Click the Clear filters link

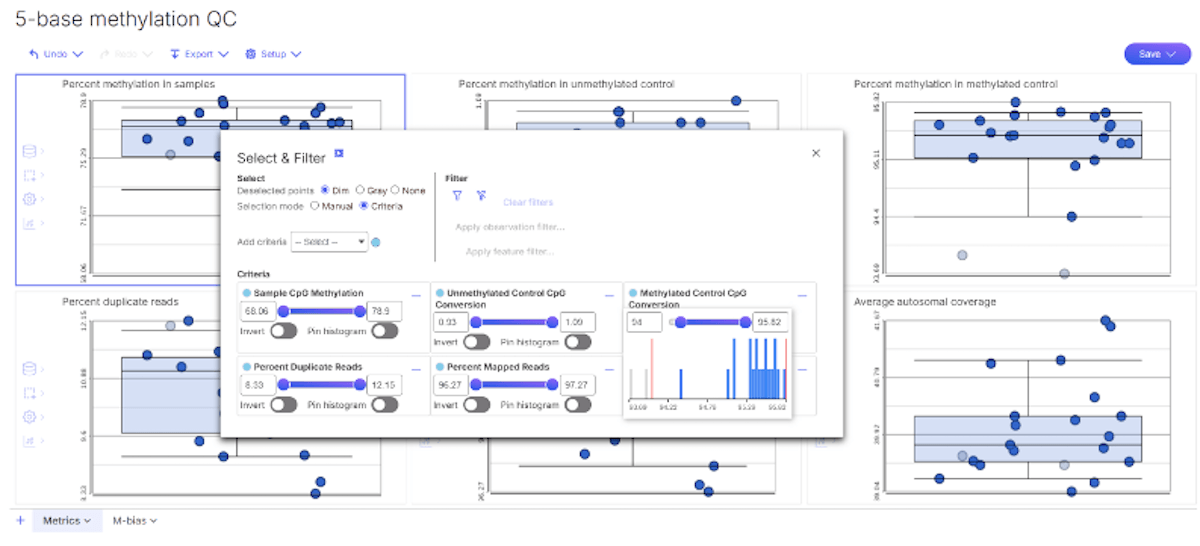(527, 202)
